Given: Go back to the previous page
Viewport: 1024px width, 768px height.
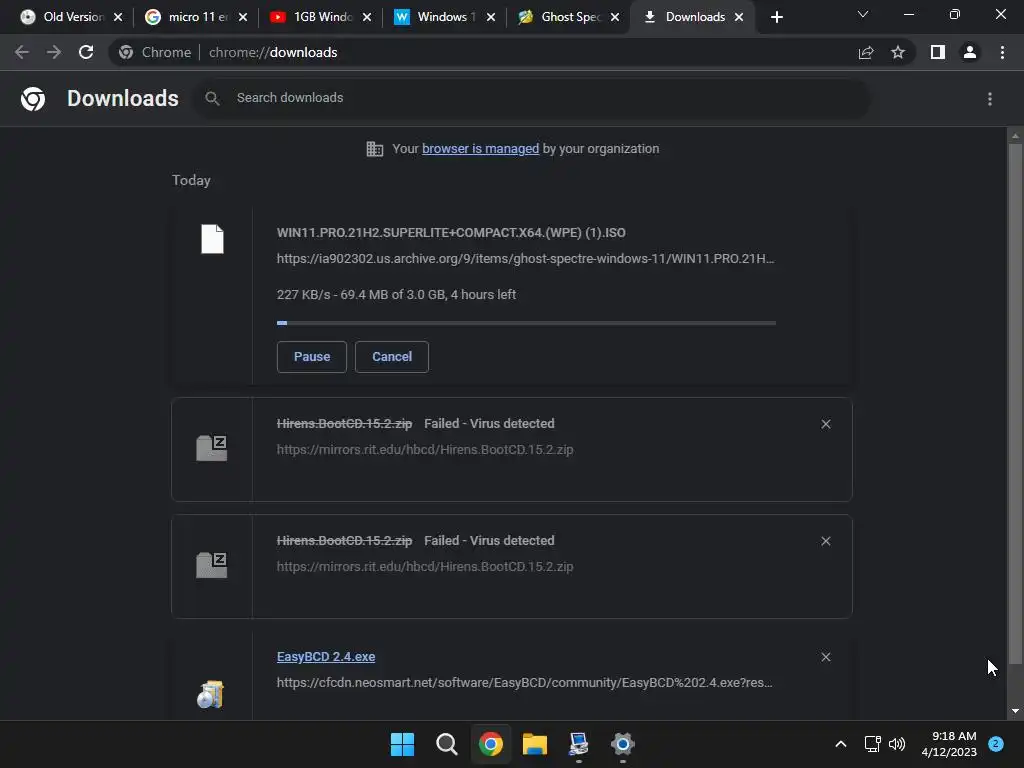Looking at the screenshot, I should pos(22,52).
